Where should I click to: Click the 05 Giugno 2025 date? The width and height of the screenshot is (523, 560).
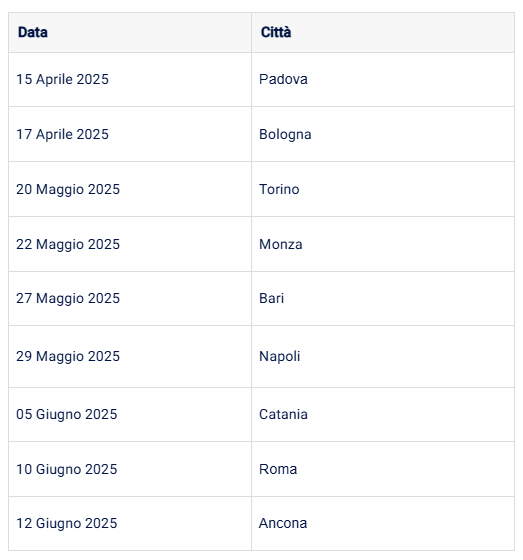point(67,415)
